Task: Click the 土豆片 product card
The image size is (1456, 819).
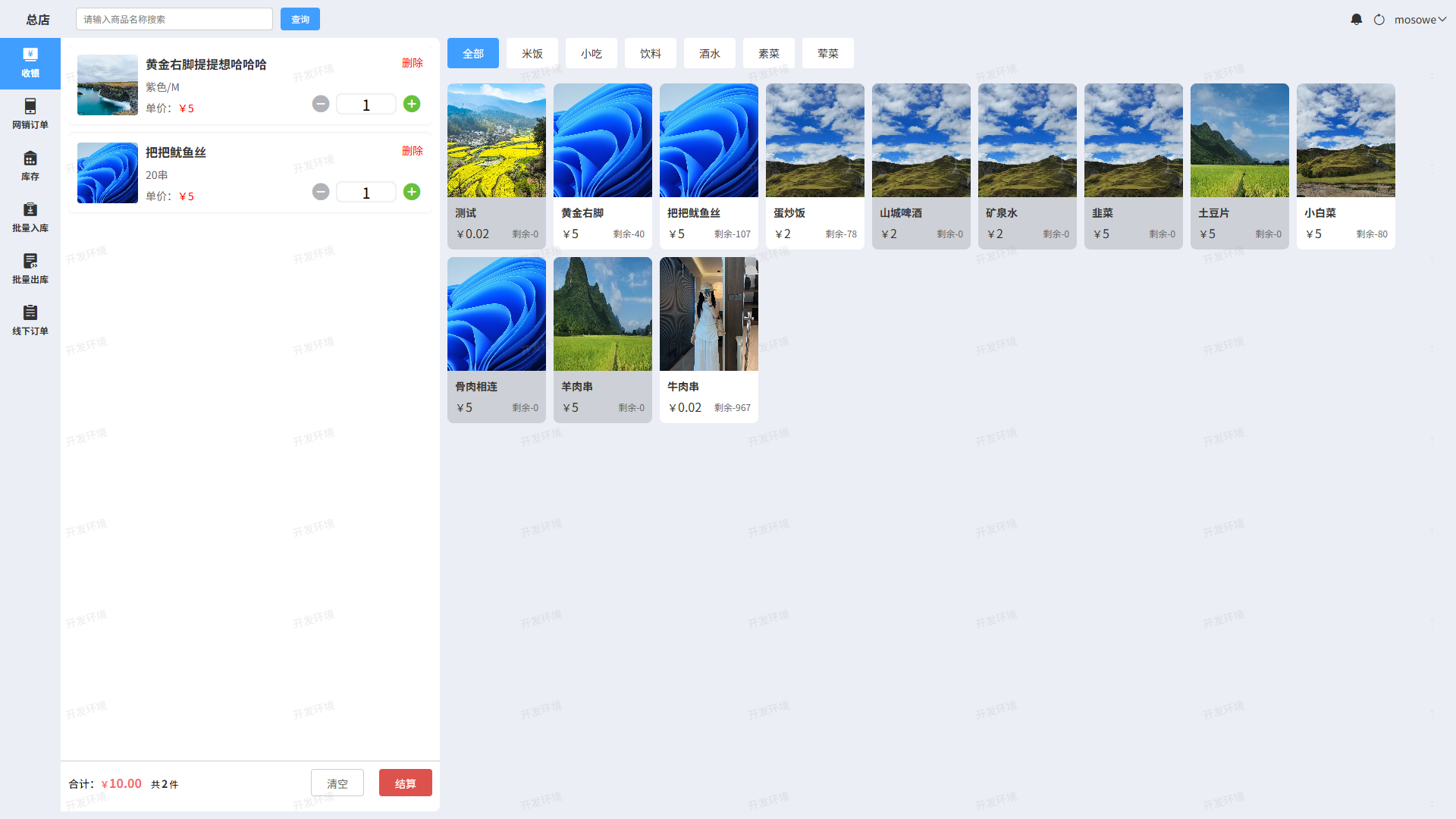Action: pos(1240,166)
